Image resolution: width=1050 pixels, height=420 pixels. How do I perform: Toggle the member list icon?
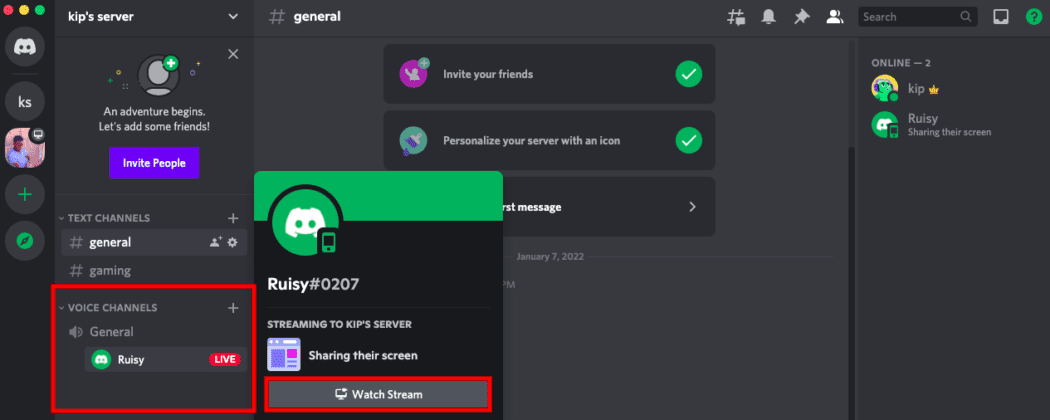pyautogui.click(x=833, y=17)
